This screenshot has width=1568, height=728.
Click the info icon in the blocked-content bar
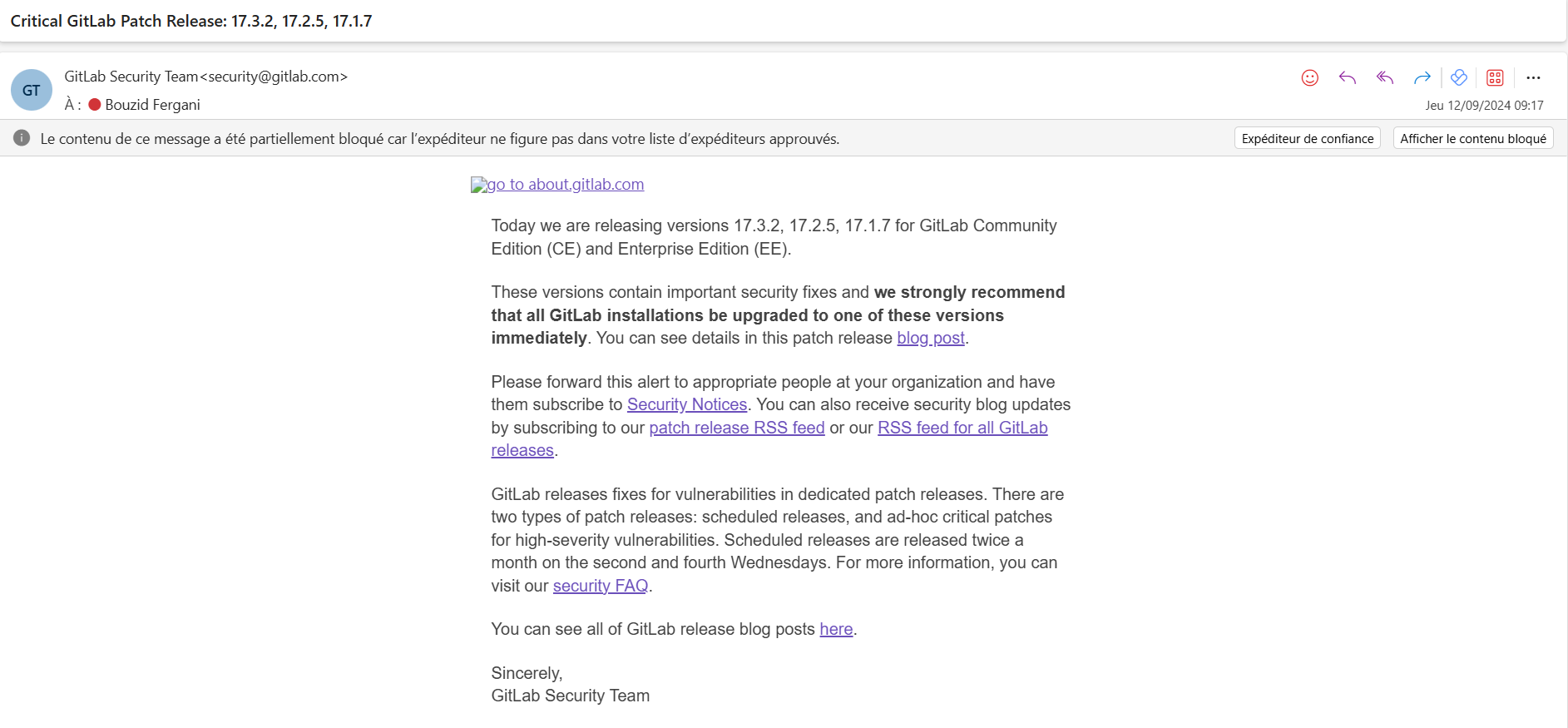click(22, 138)
